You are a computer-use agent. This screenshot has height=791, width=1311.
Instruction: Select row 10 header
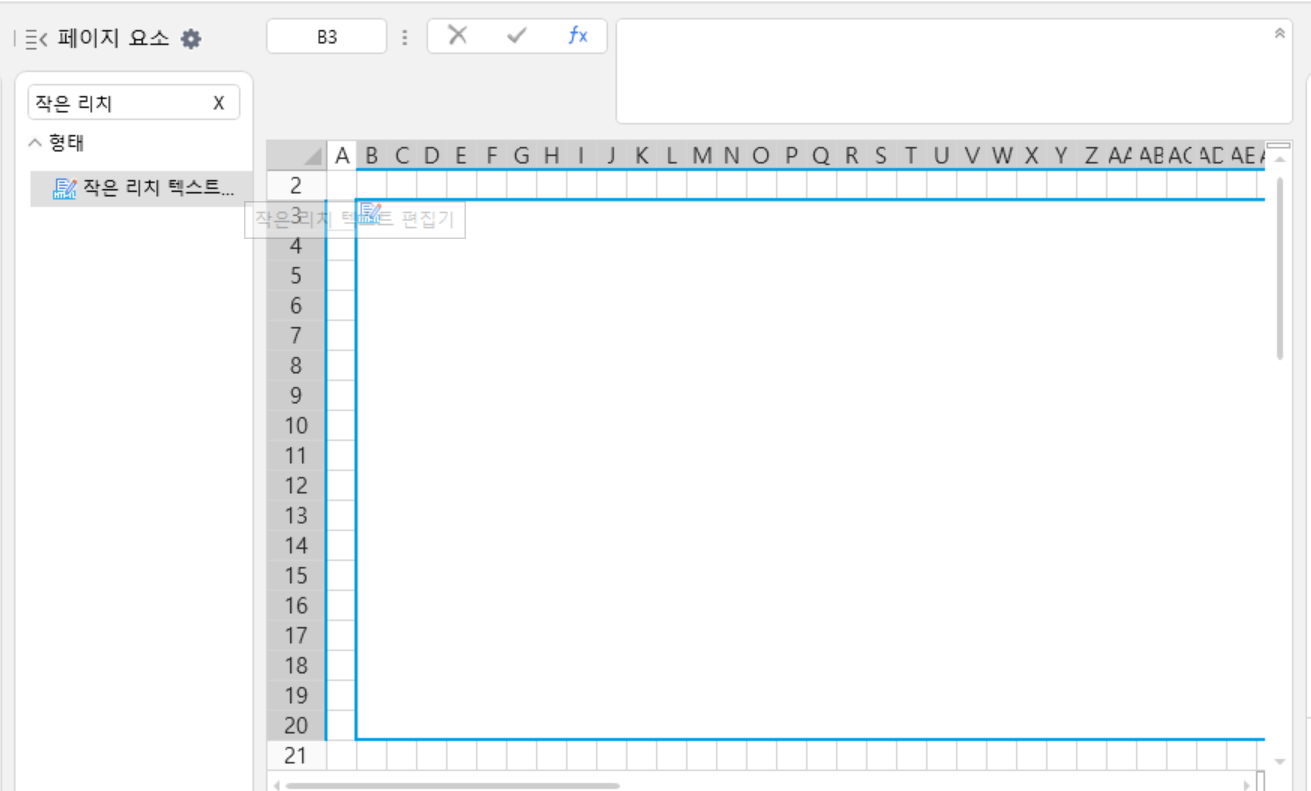296,425
